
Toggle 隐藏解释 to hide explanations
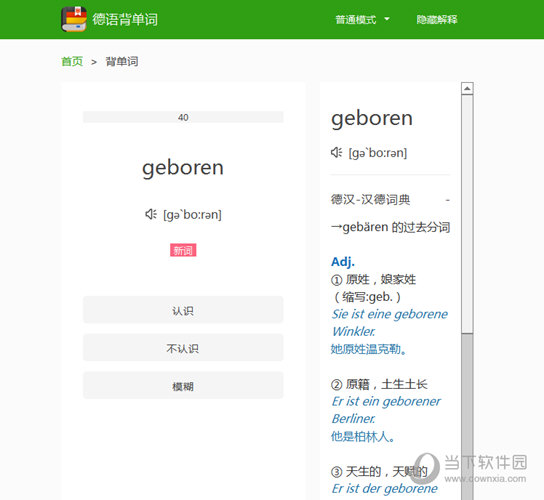point(437,19)
